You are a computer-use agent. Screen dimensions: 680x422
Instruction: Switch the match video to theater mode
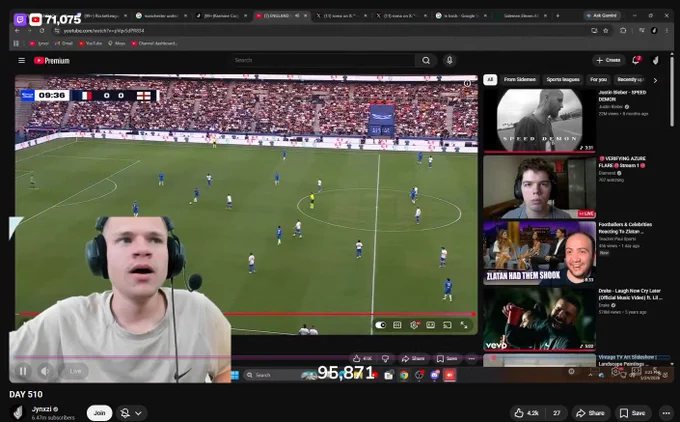[430, 325]
